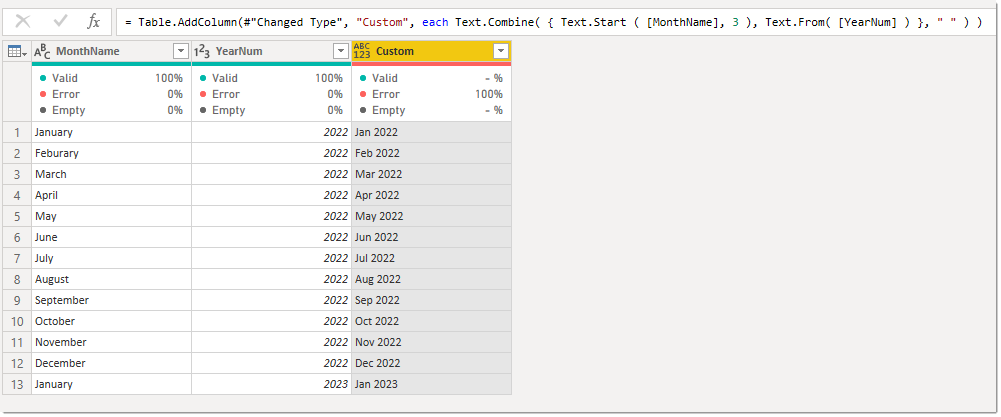Screen dimensions: 1001x417
Task: Click the ABC123 any-type icon of Custom
Action: coord(361,51)
